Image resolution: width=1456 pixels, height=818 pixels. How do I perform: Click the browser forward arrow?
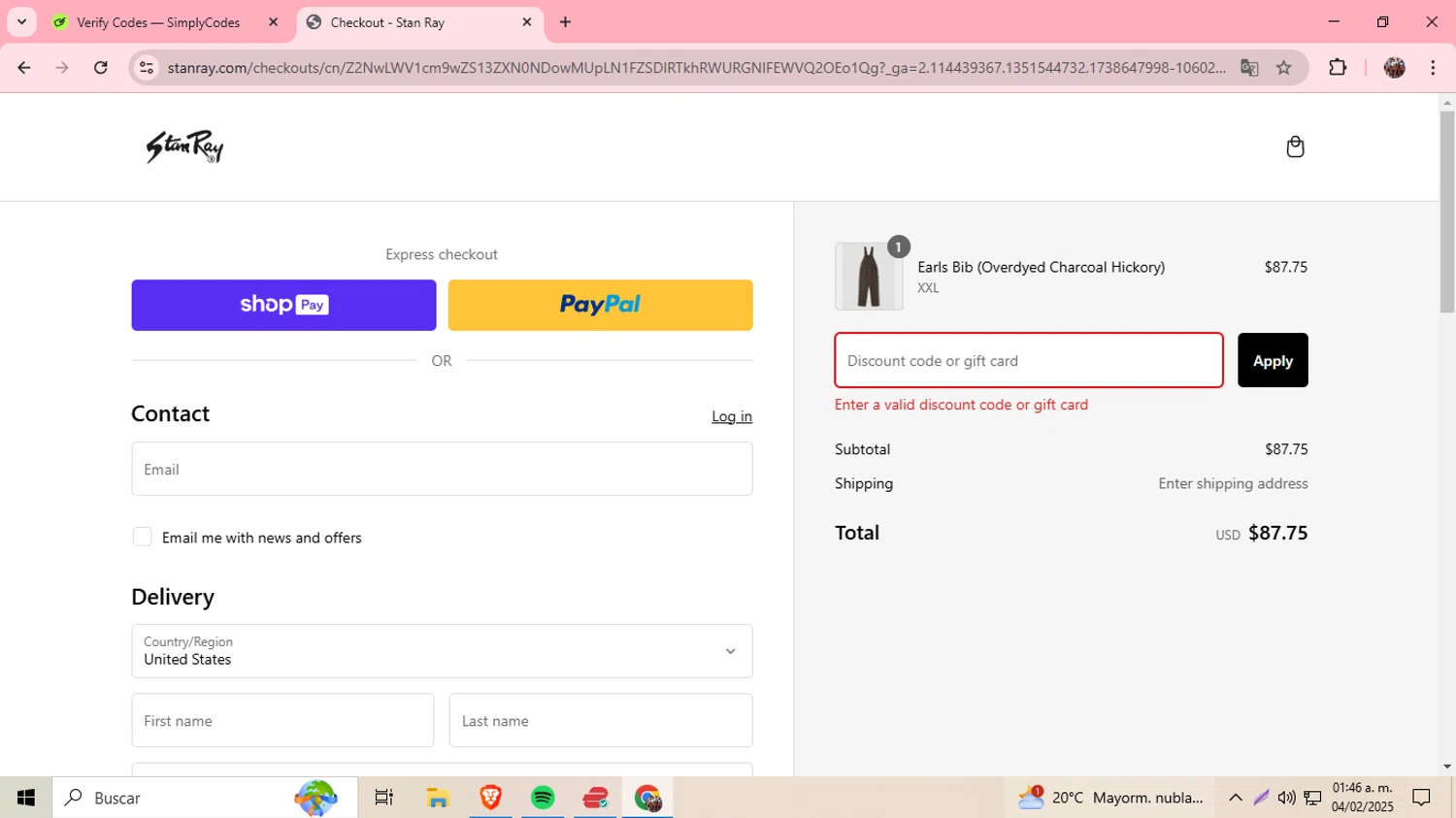tap(62, 68)
